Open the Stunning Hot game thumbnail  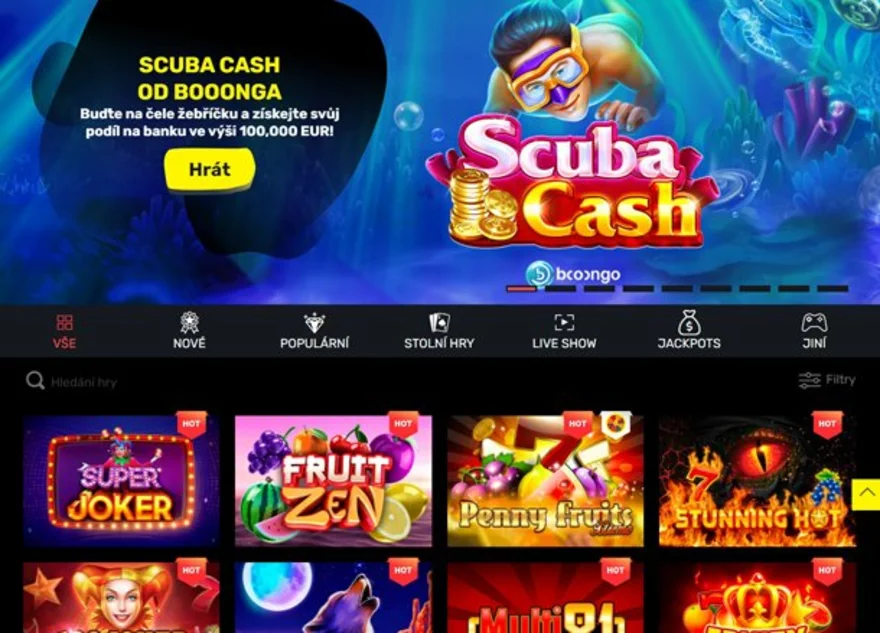tap(758, 481)
